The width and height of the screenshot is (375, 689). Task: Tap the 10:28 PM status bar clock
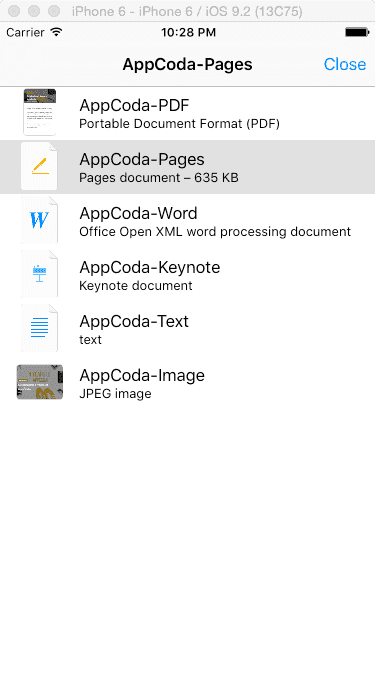[x=188, y=33]
